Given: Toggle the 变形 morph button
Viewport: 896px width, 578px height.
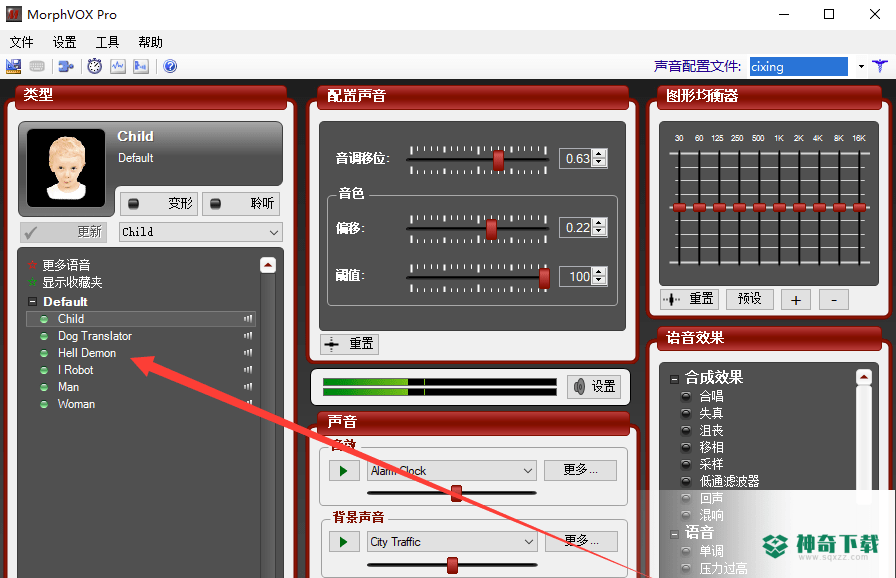Looking at the screenshot, I should [159, 203].
